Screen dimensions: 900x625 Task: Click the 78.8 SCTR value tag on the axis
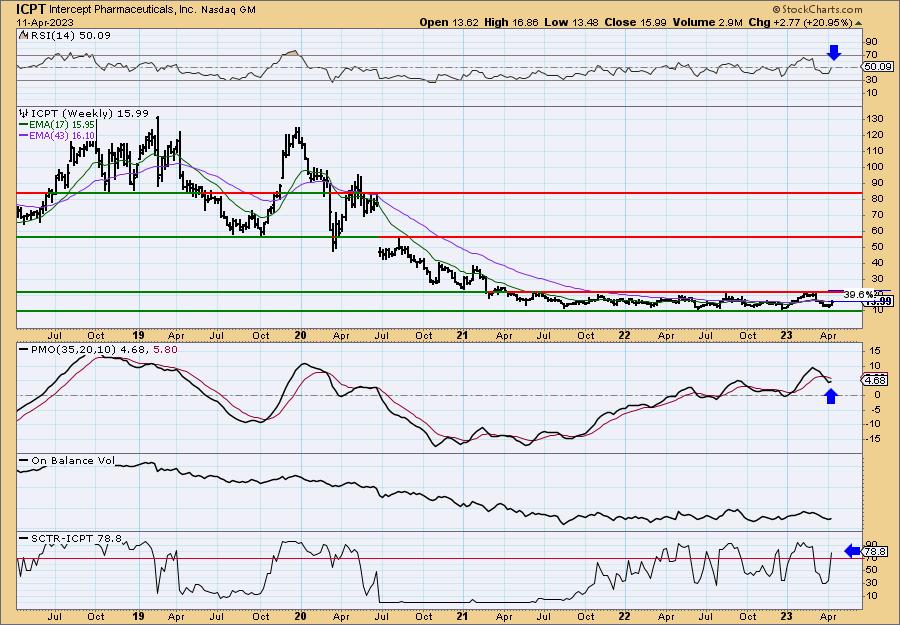(876, 552)
